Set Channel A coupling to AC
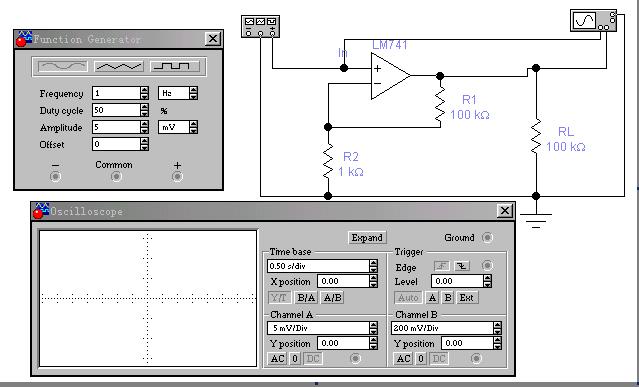The width and height of the screenshot is (639, 387). click(278, 358)
